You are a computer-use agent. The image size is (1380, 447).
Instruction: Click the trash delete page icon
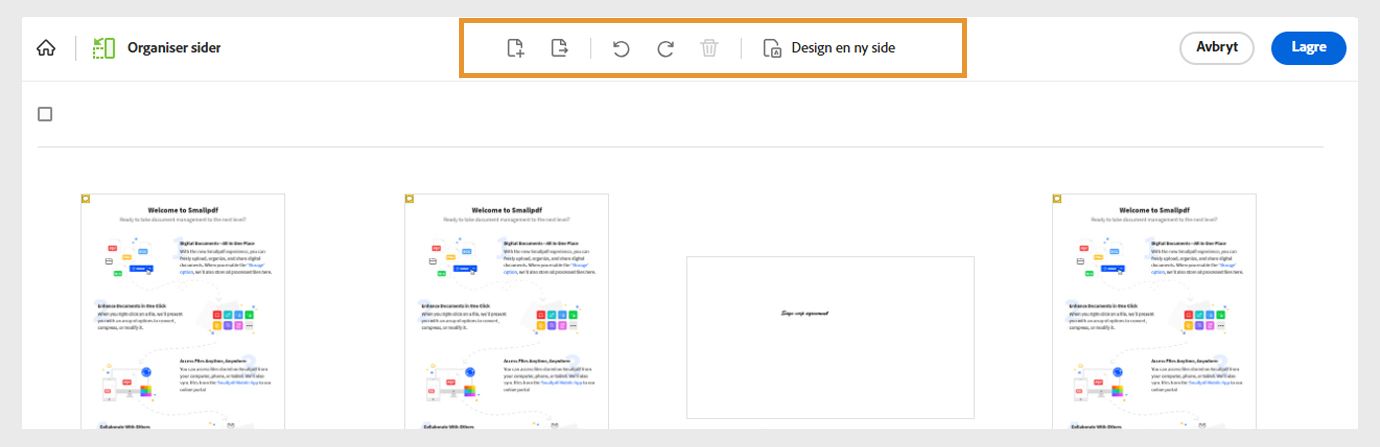[709, 48]
